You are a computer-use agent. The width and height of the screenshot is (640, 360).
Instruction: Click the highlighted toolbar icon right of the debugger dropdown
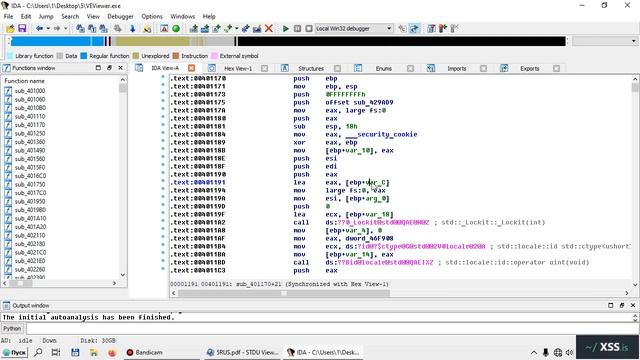414,29
